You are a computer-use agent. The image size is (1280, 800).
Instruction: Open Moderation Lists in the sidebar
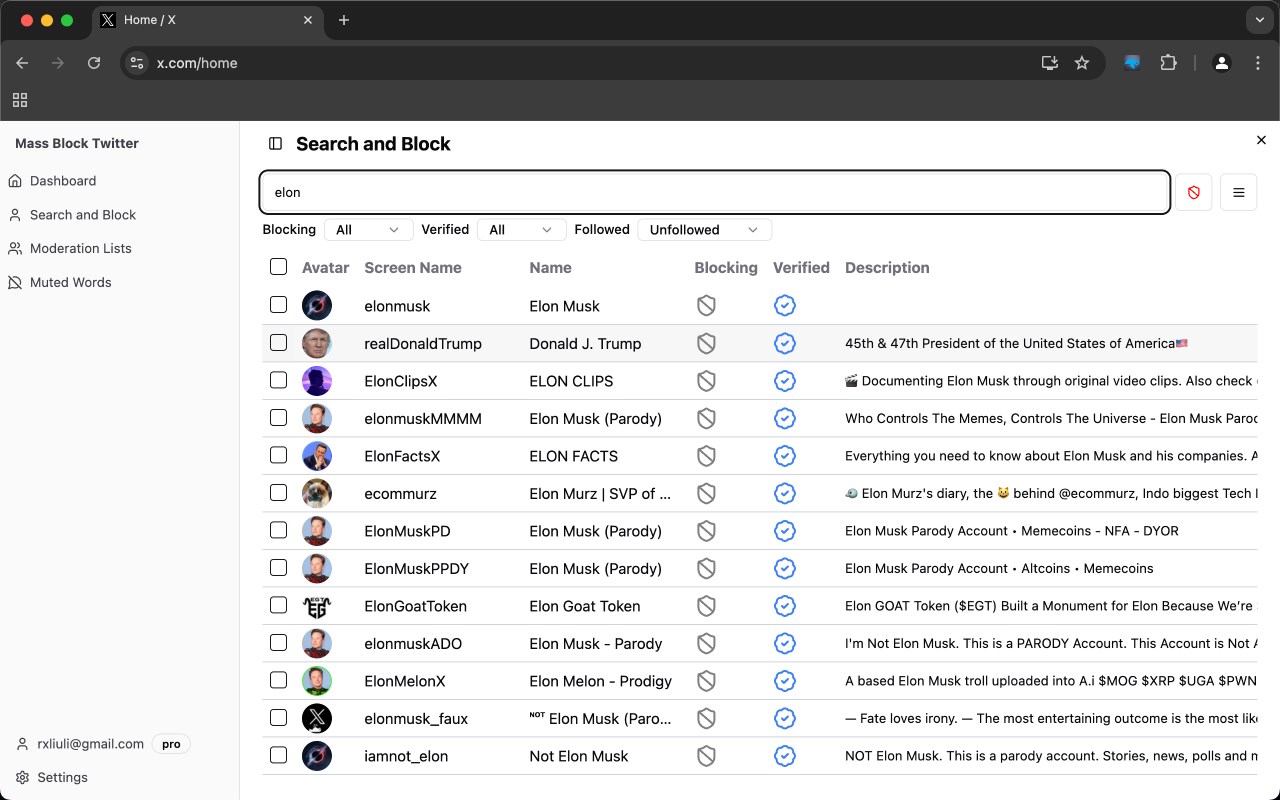80,248
